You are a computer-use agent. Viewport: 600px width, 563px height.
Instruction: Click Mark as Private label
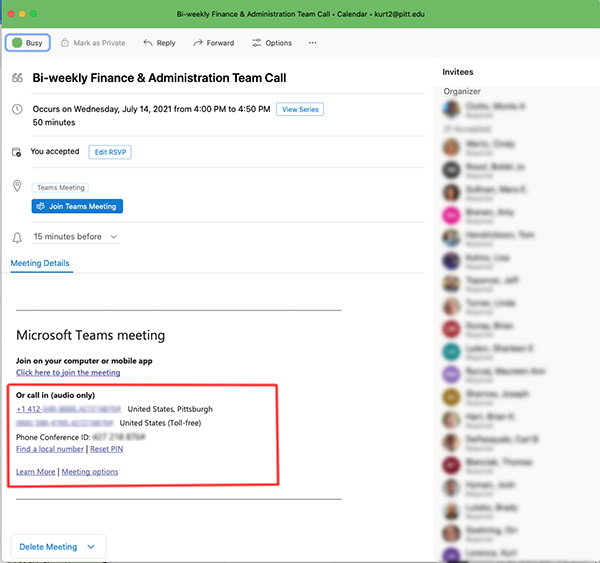[x=99, y=43]
